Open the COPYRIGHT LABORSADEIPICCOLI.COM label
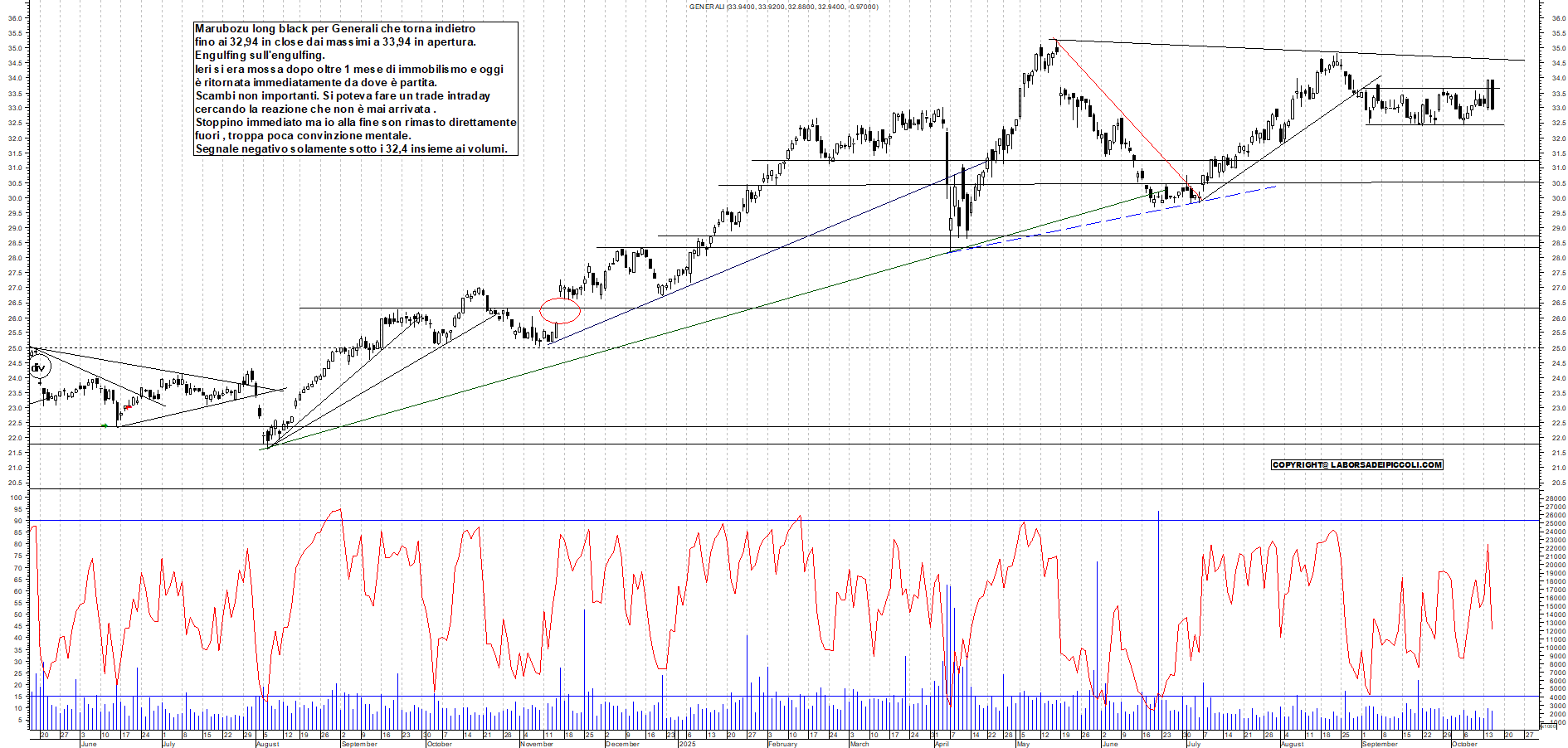This screenshot has width=1568, height=748. [1356, 465]
